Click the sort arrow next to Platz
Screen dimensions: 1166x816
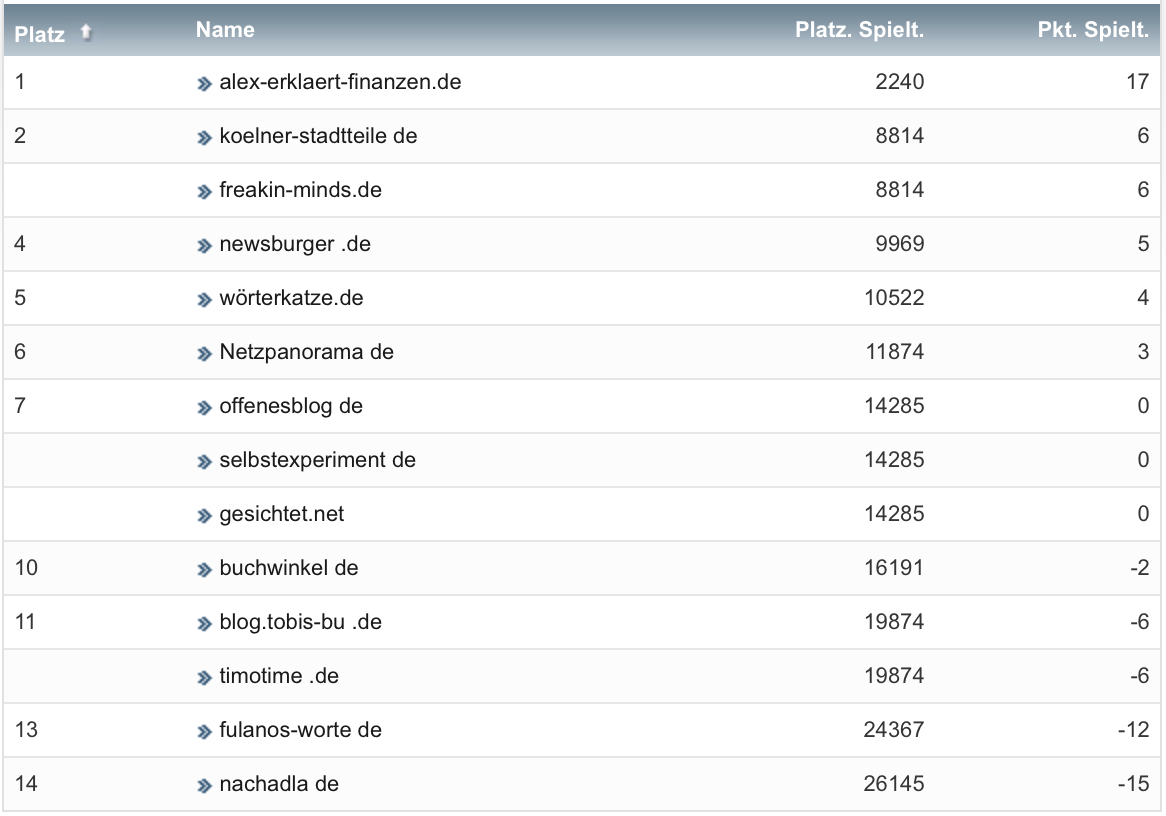(x=86, y=32)
